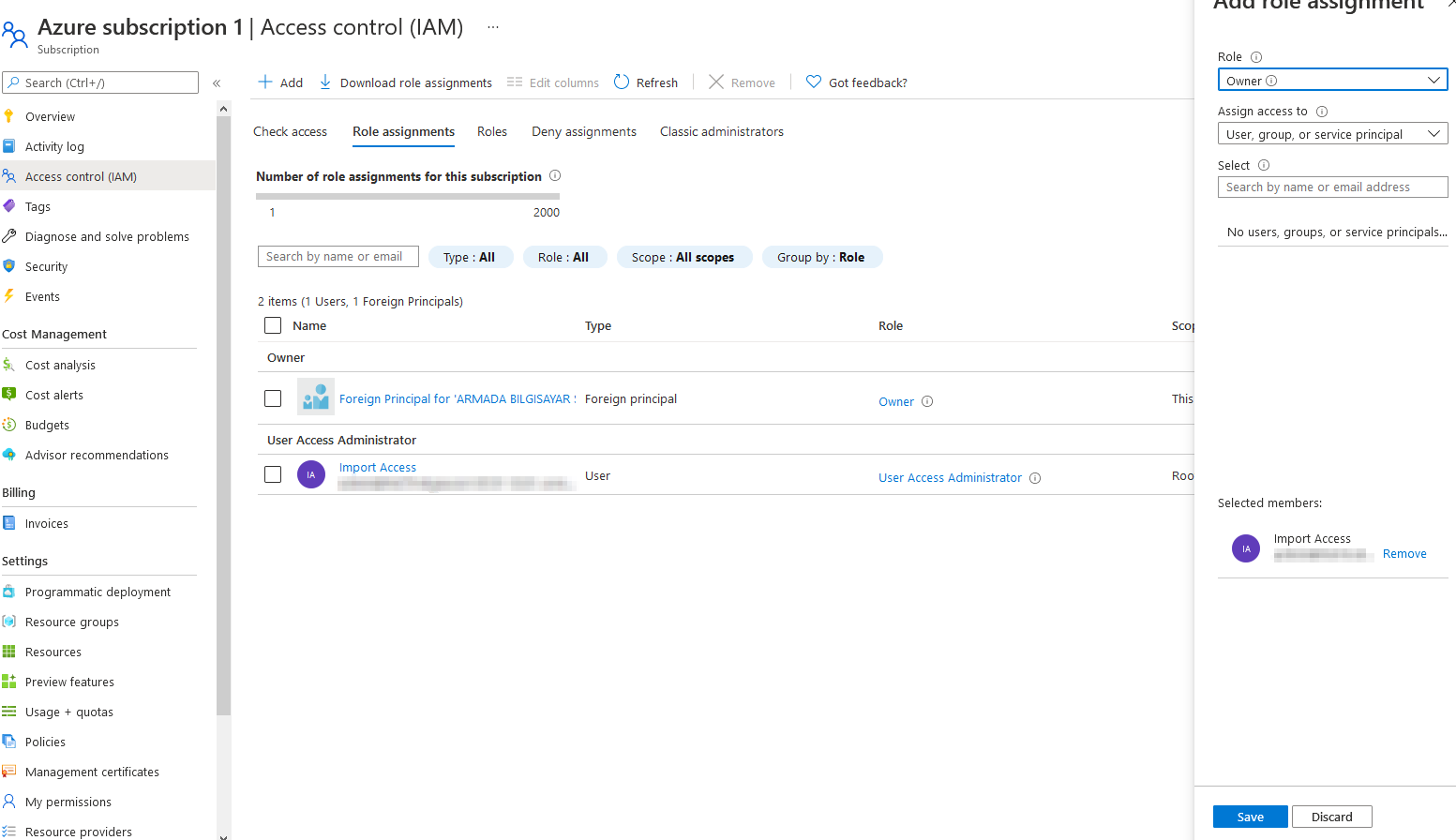
Task: Click the Cost analysis icon
Action: click(x=8, y=365)
